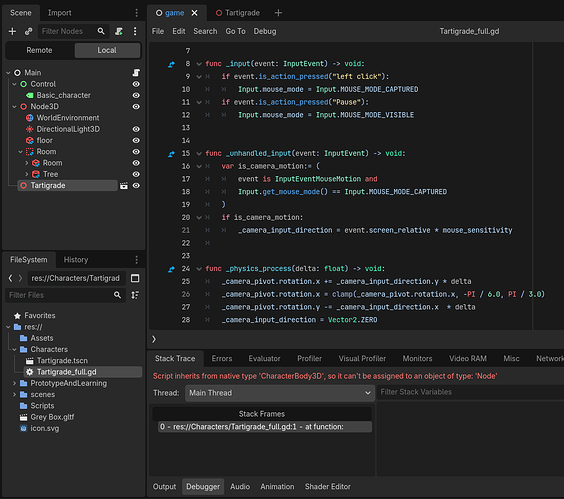Toggle visibility of floor node
This screenshot has width=564, height=499.
136,140
